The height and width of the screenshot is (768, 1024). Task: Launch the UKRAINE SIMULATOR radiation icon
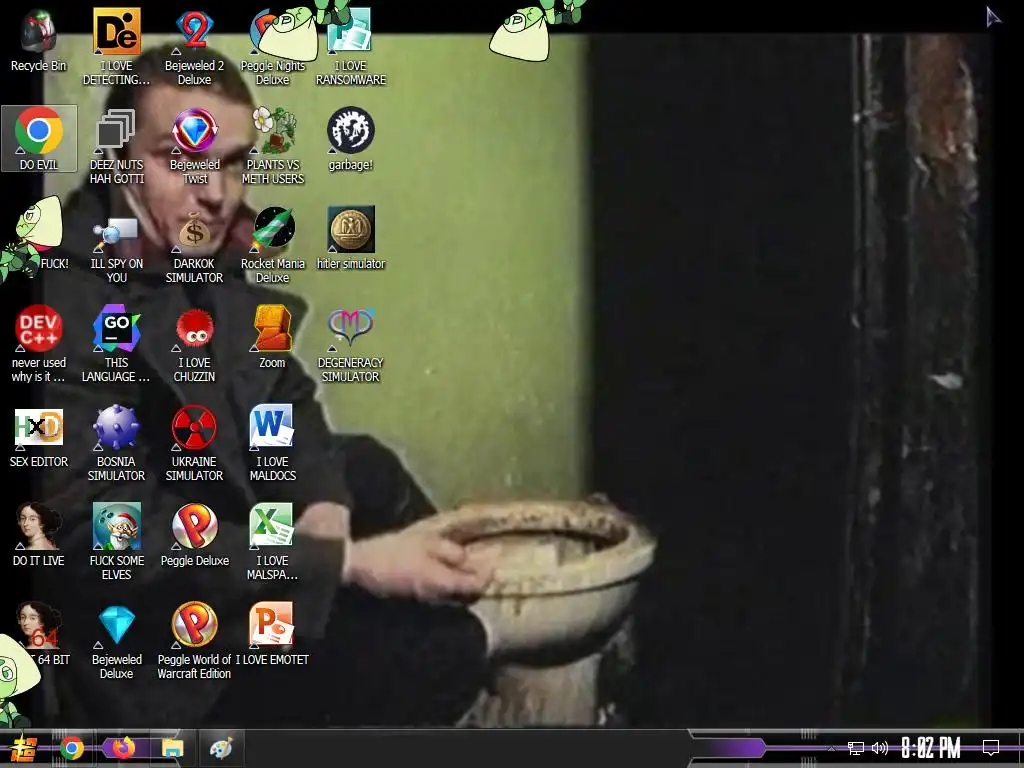point(194,443)
